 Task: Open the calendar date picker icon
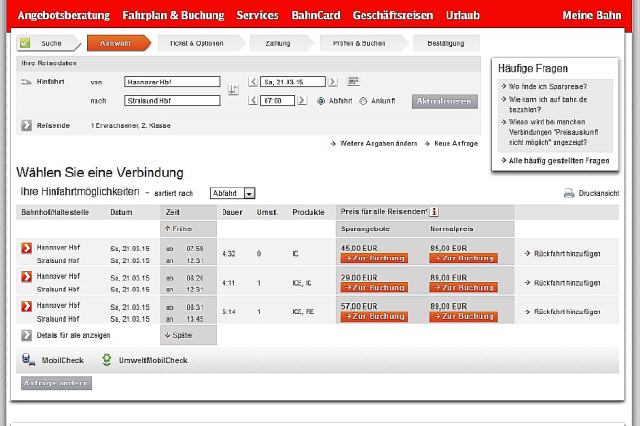[353, 81]
